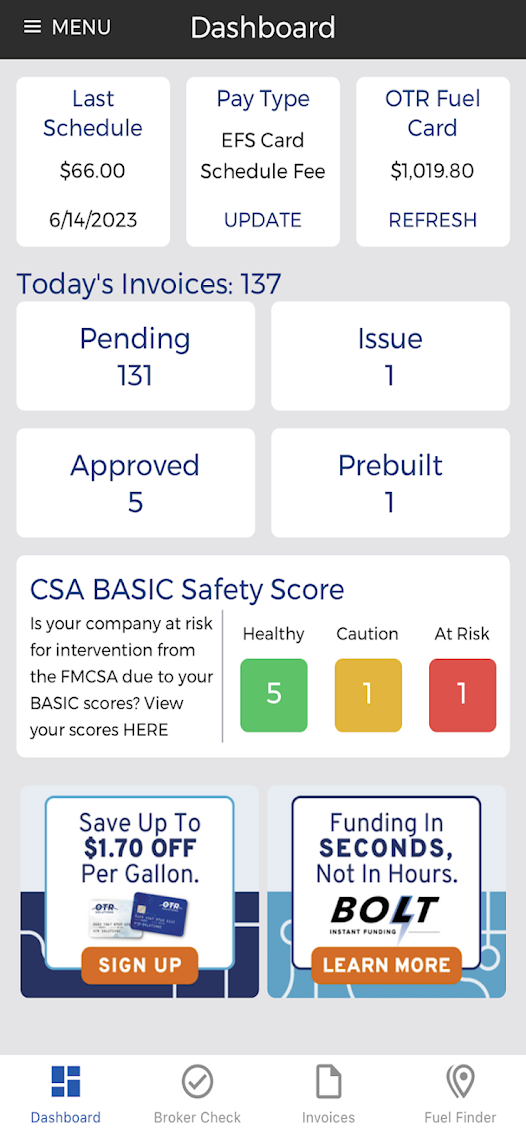
Task: Select the green Healthy score box
Action: [274, 695]
